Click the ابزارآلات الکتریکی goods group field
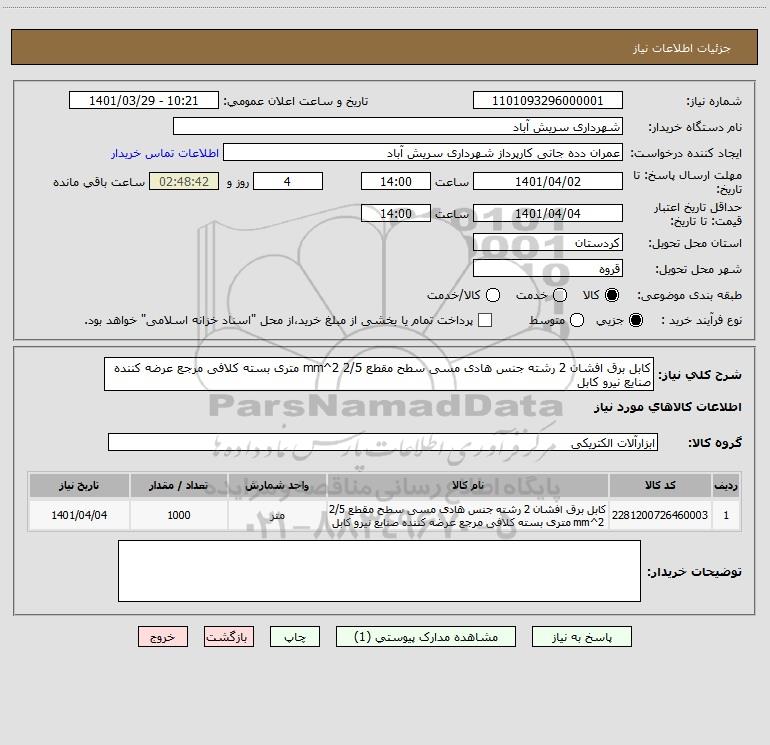 [383, 442]
